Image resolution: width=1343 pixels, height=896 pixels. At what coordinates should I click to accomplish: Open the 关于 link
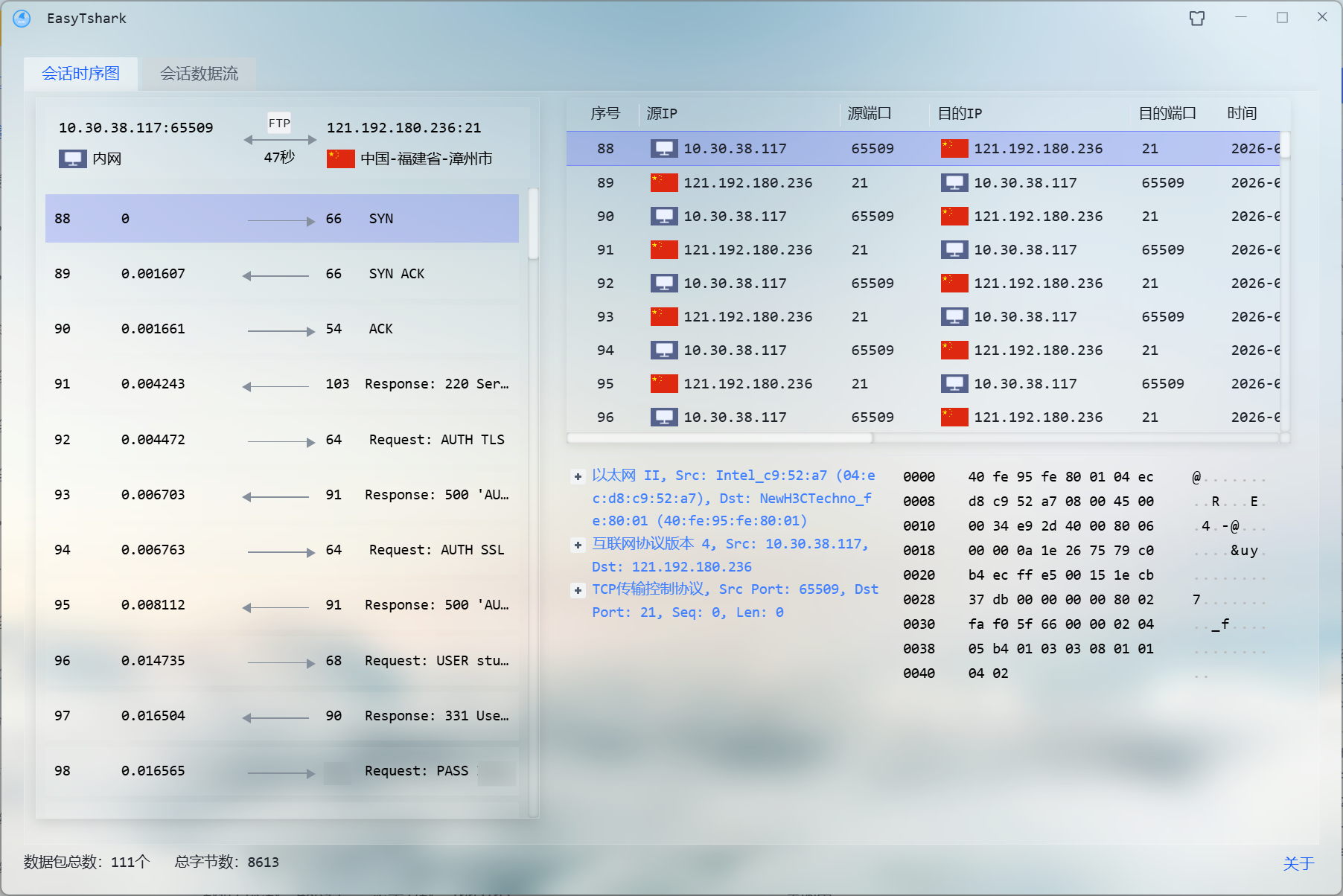coord(1298,863)
